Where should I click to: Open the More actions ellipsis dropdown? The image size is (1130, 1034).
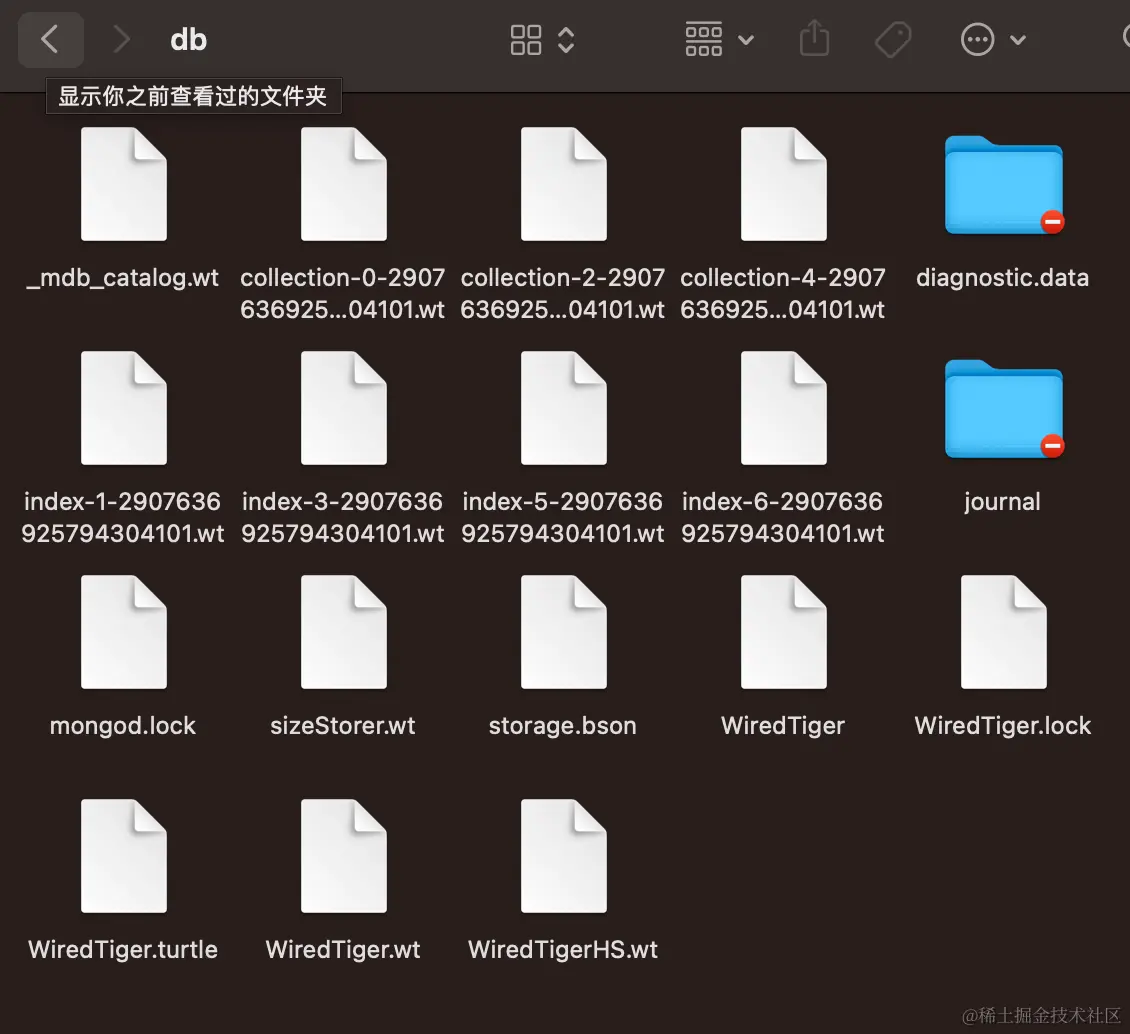[1020, 39]
